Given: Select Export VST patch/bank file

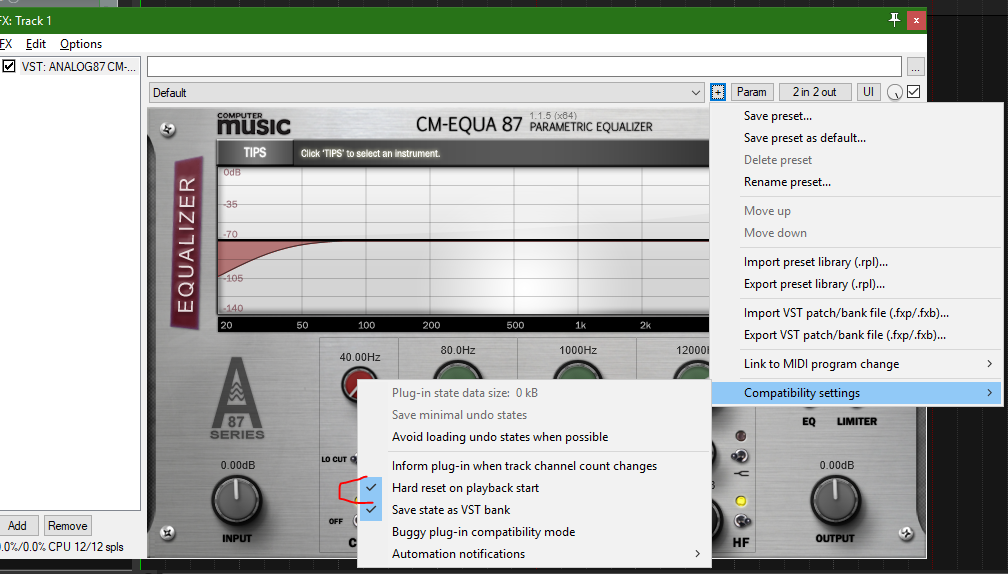Looking at the screenshot, I should coord(857,334).
